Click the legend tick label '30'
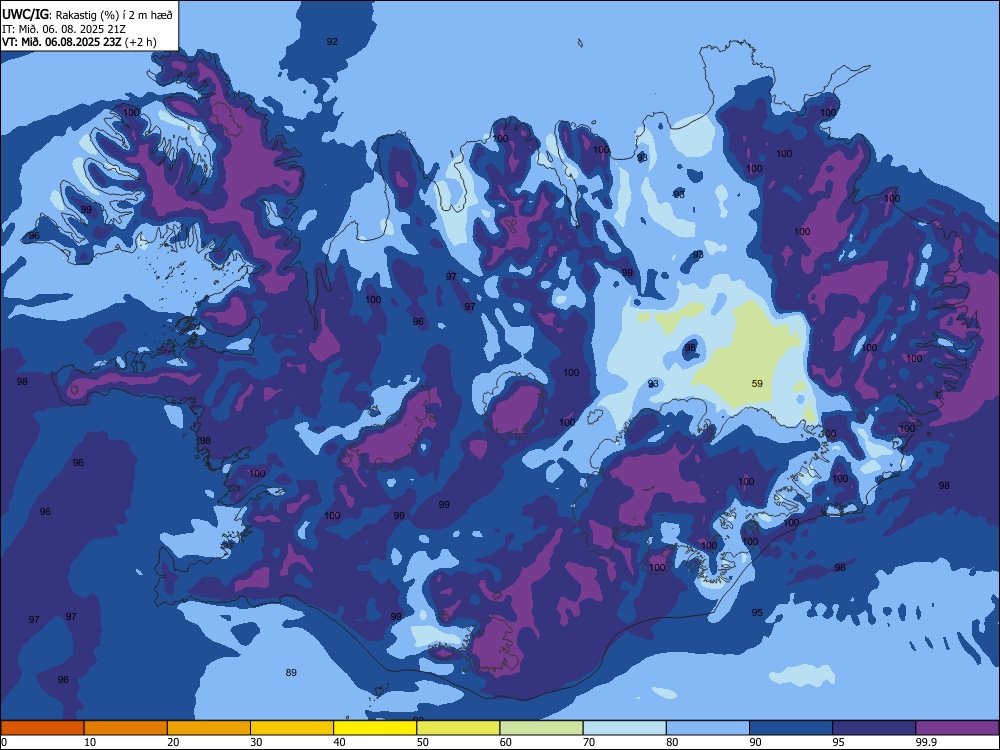 256,742
